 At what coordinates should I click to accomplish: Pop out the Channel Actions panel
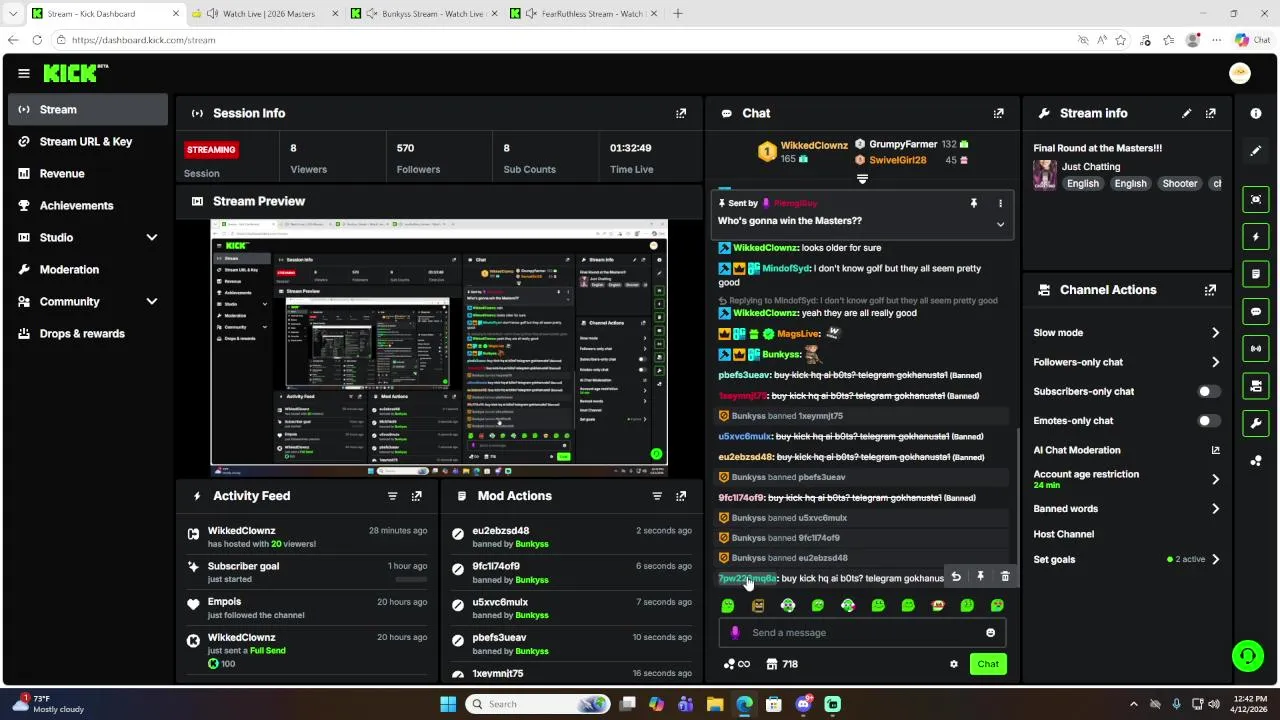[x=1211, y=290]
